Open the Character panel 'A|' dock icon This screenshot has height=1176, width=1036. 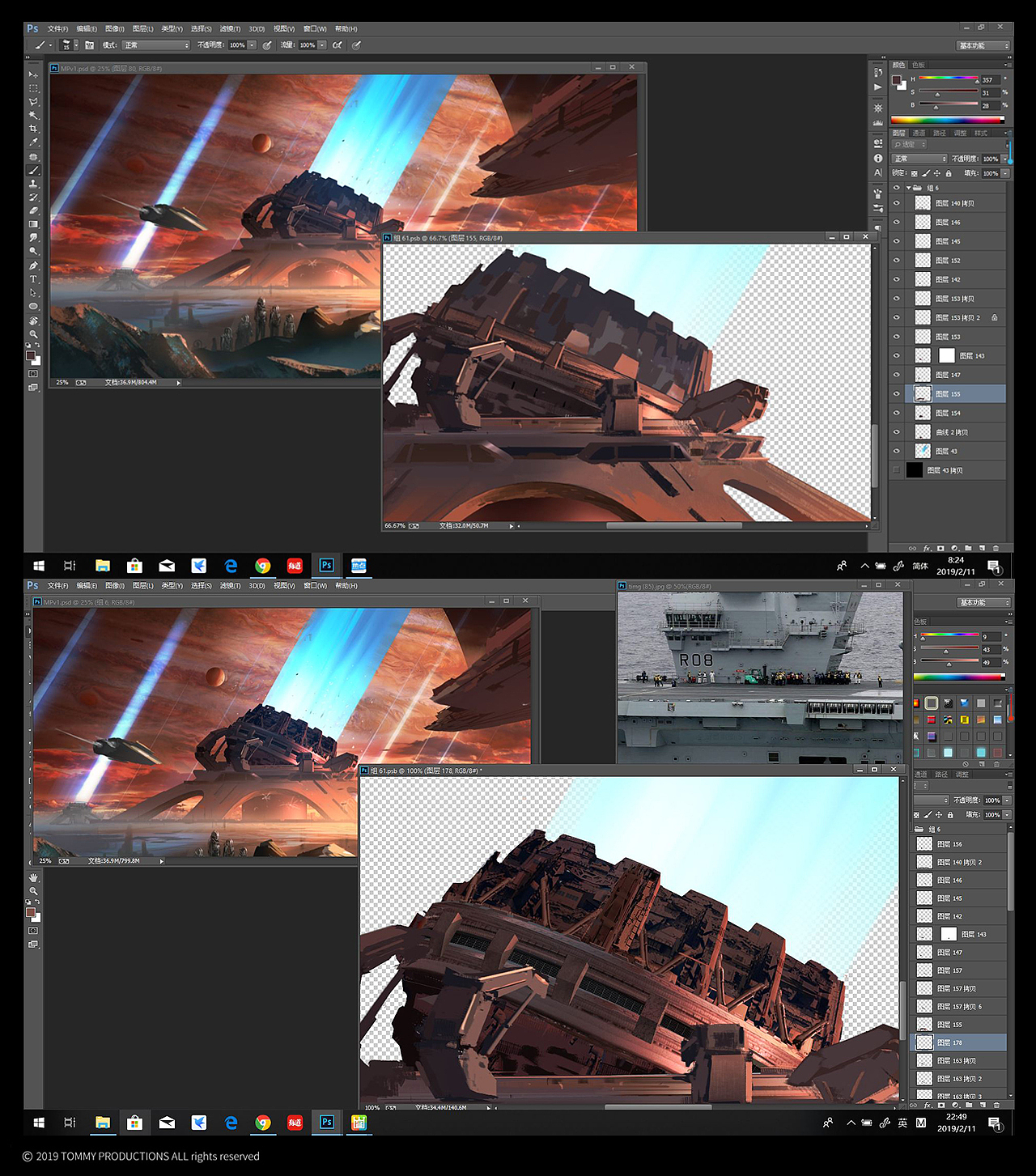coord(878,173)
